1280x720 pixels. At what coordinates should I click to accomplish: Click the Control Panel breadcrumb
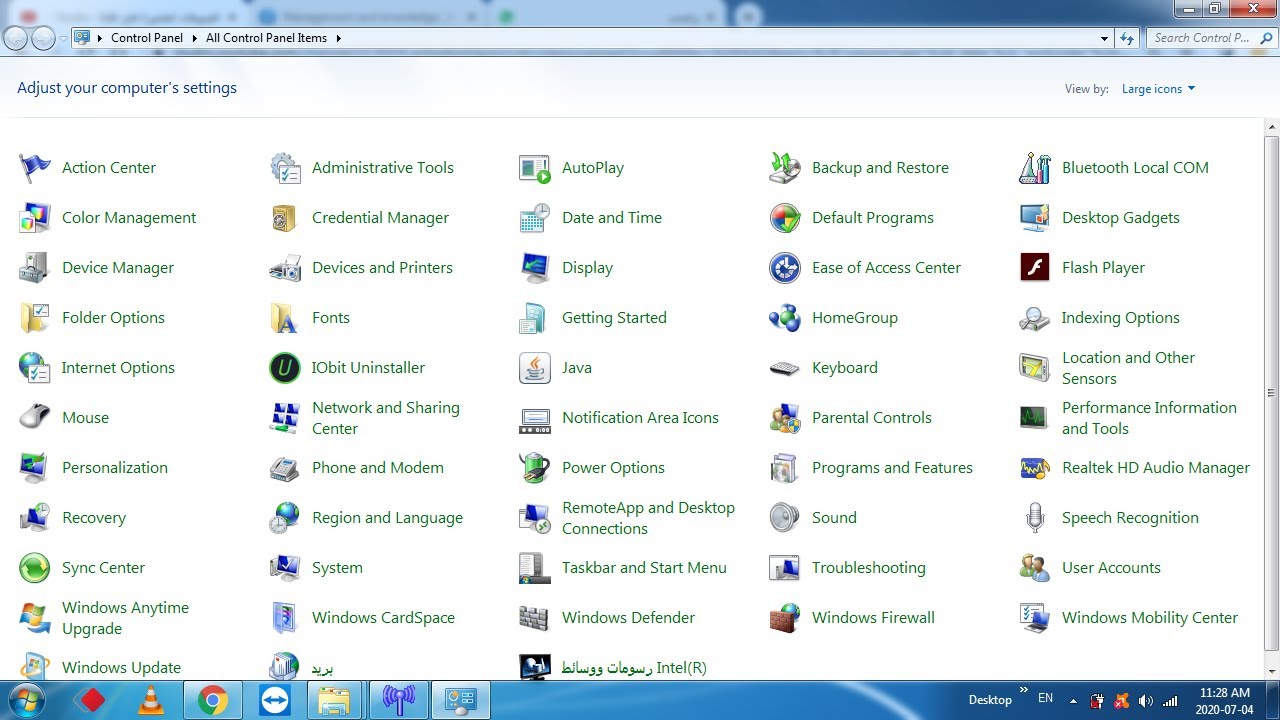[147, 38]
